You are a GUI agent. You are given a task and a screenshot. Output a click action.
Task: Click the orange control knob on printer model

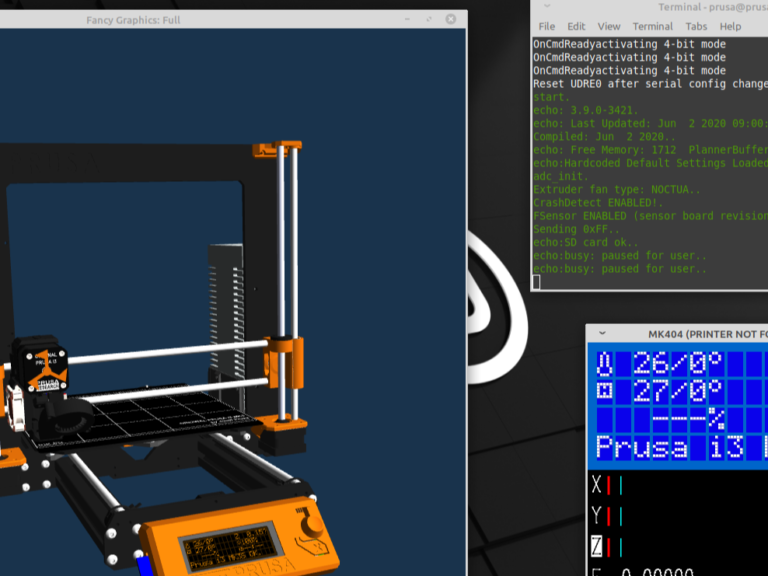tap(312, 525)
